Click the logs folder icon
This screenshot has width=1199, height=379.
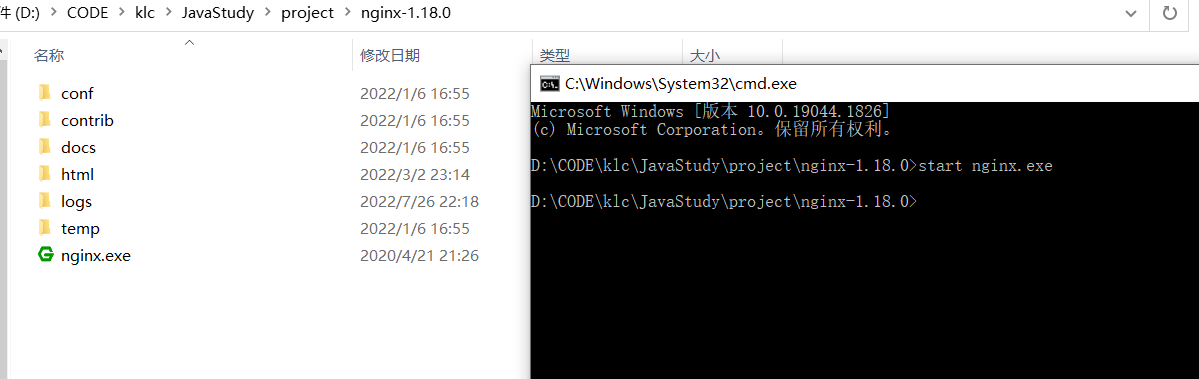pos(44,201)
